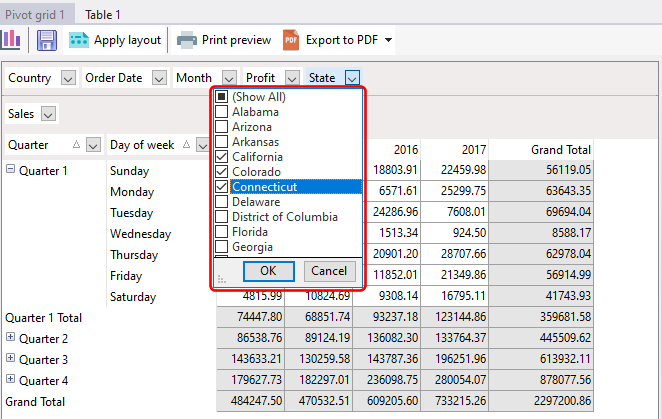This screenshot has height=419, width=662.
Task: Toggle the (Show All) checkbox
Action: click(x=221, y=97)
